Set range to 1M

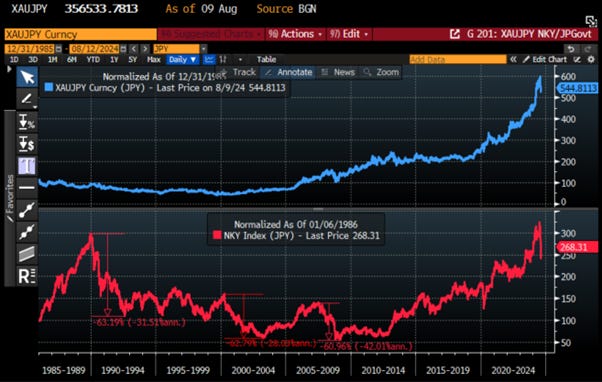point(52,60)
